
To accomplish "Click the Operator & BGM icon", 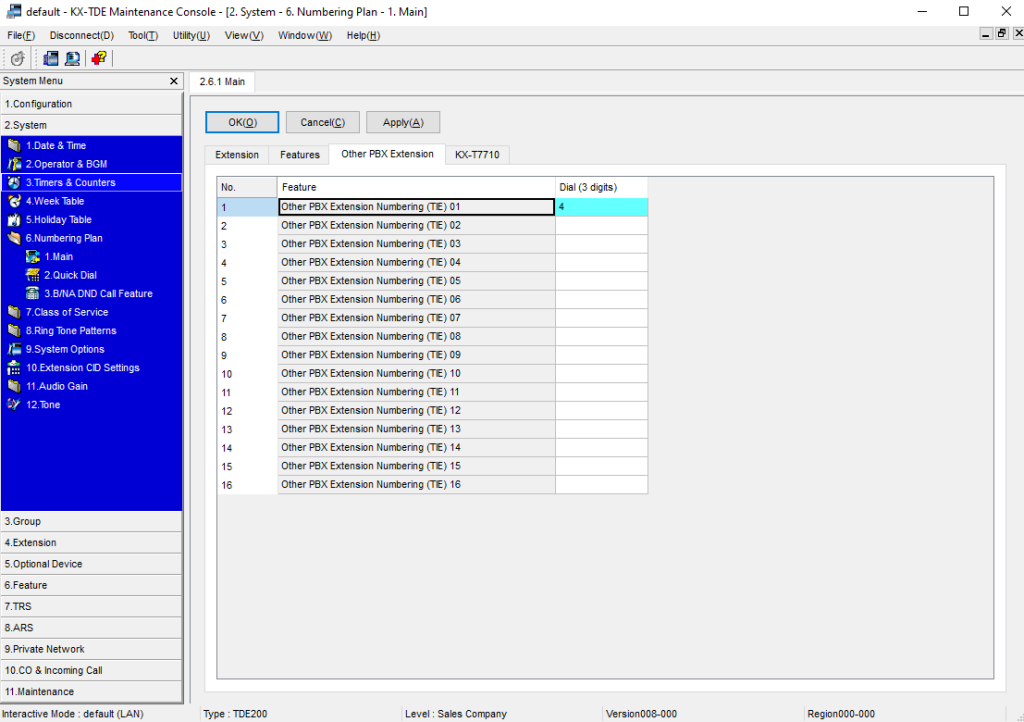I will click(14, 164).
